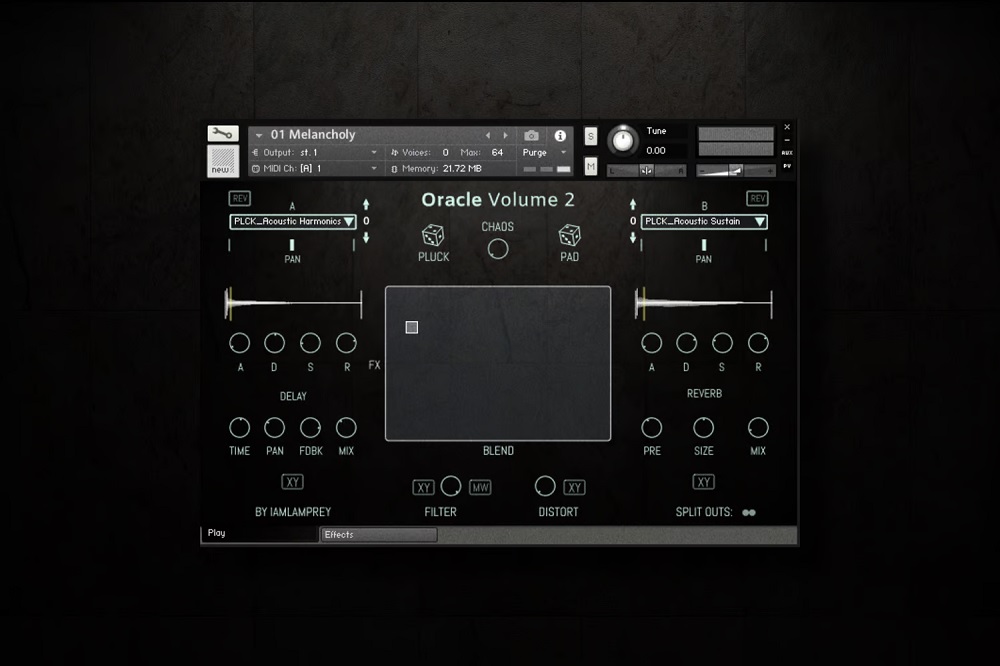The width and height of the screenshot is (1000, 666).
Task: Click the Pad randomize dice icon
Action: tap(569, 236)
